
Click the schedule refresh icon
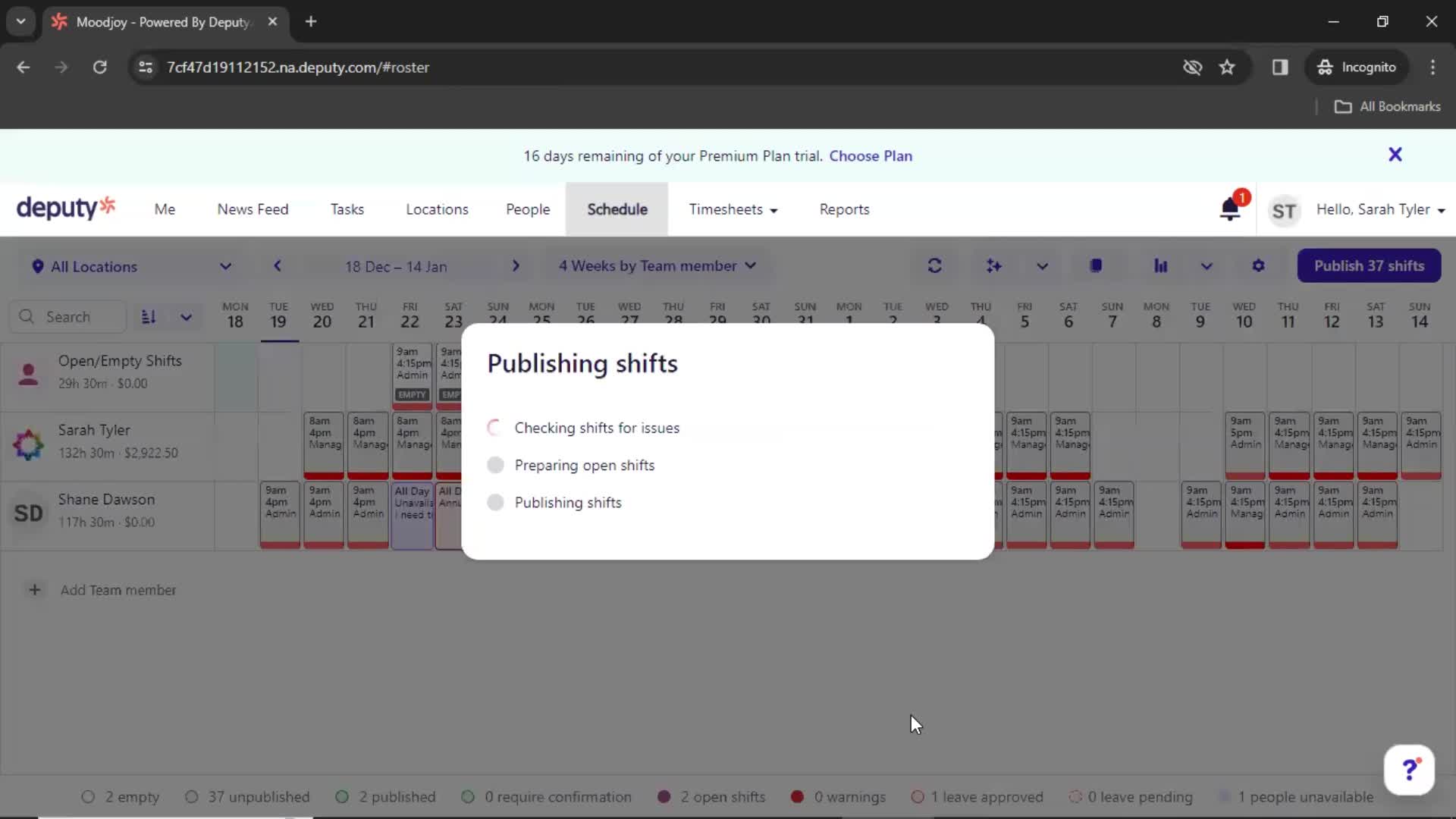coord(934,266)
